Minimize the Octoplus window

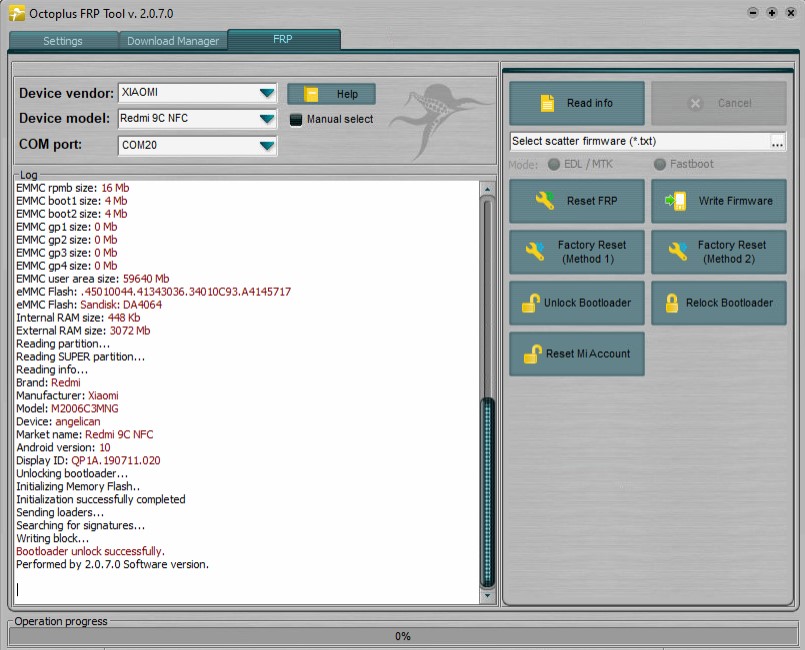pyautogui.click(x=753, y=13)
